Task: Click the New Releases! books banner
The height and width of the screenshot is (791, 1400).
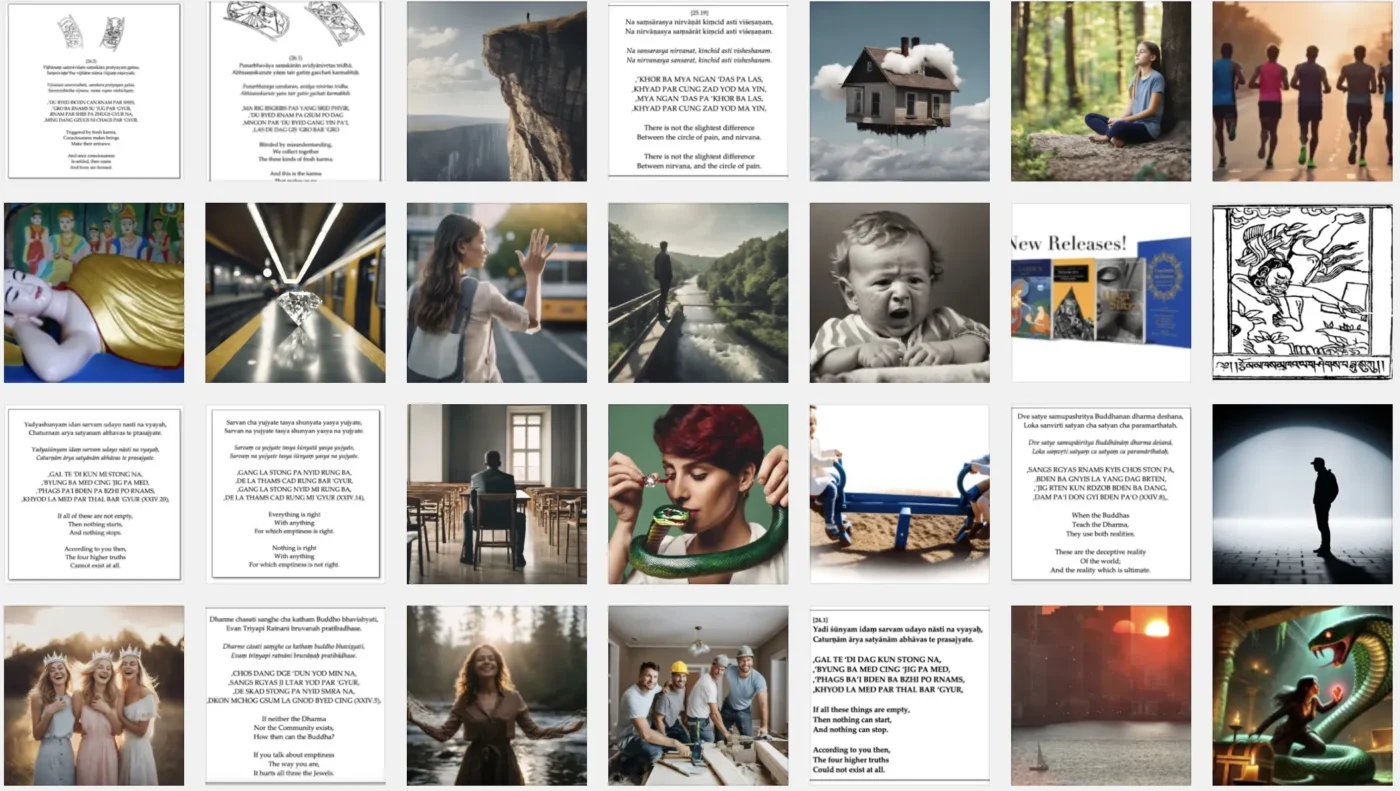Action: click(1100, 293)
